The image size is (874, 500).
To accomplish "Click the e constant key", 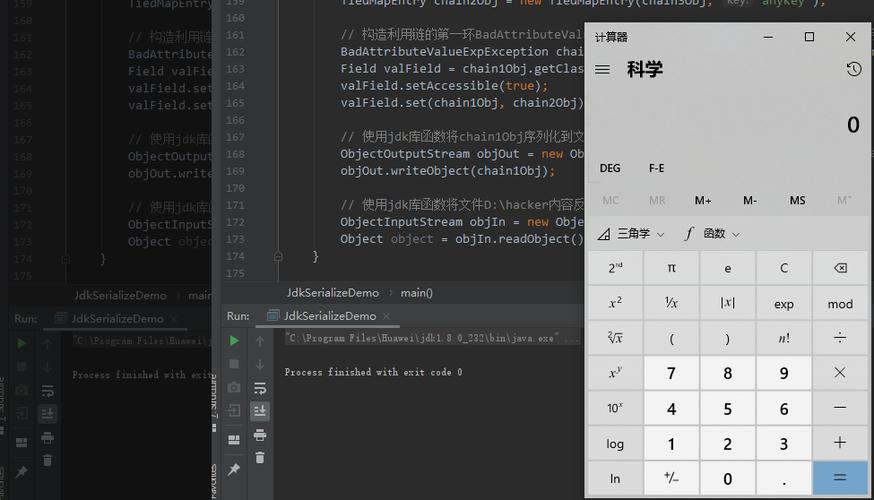I will (x=727, y=268).
